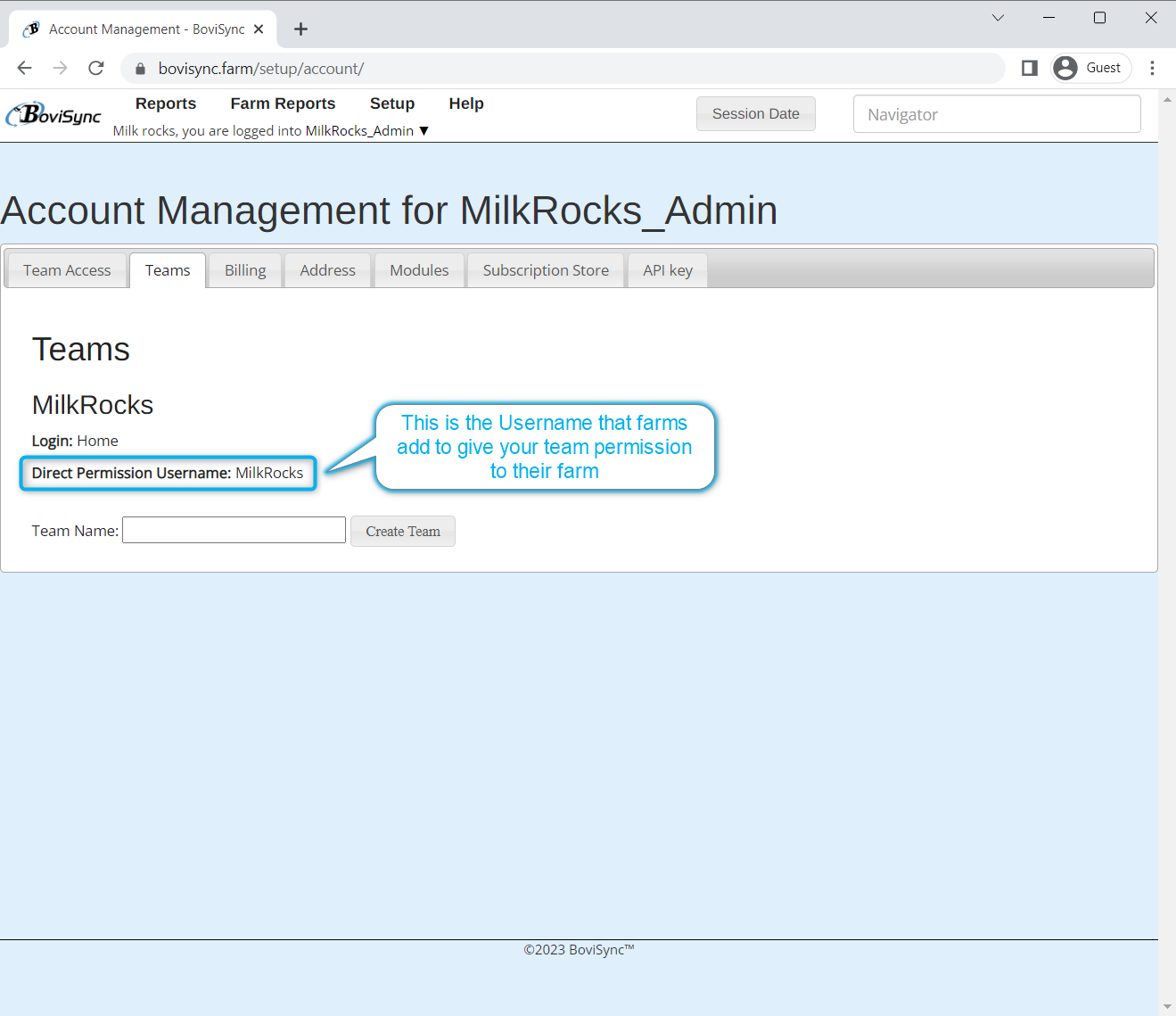Click into the Team Name input field
The height and width of the screenshot is (1016, 1176).
click(x=234, y=530)
